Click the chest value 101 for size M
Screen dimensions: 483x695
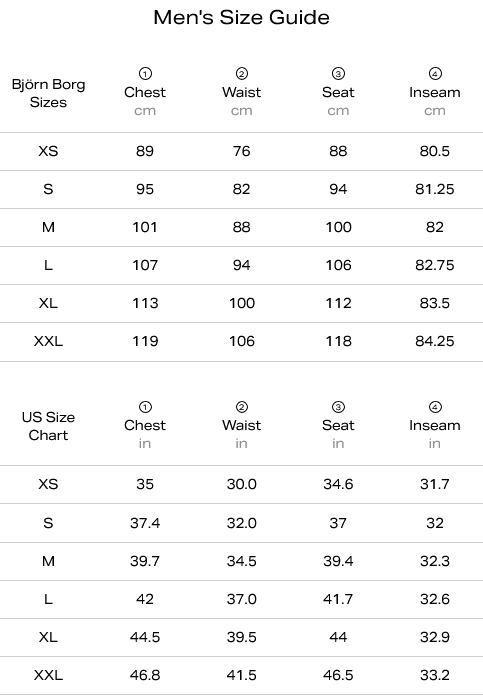(x=145, y=227)
